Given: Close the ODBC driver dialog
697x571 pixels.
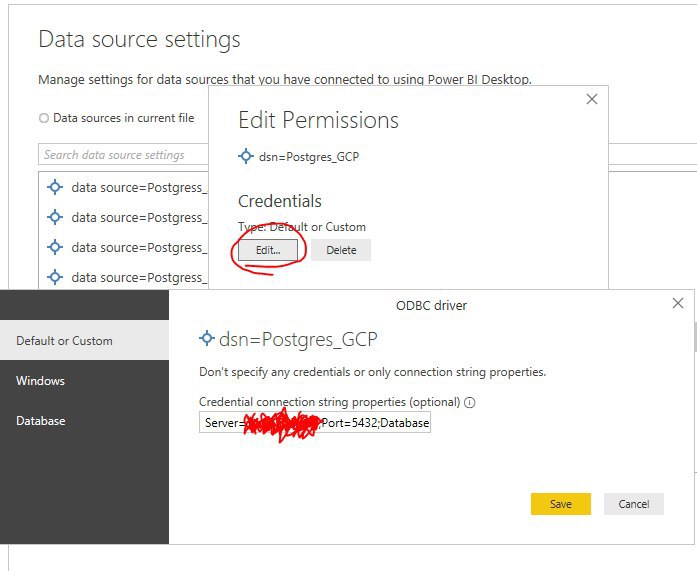Looking at the screenshot, I should (677, 303).
